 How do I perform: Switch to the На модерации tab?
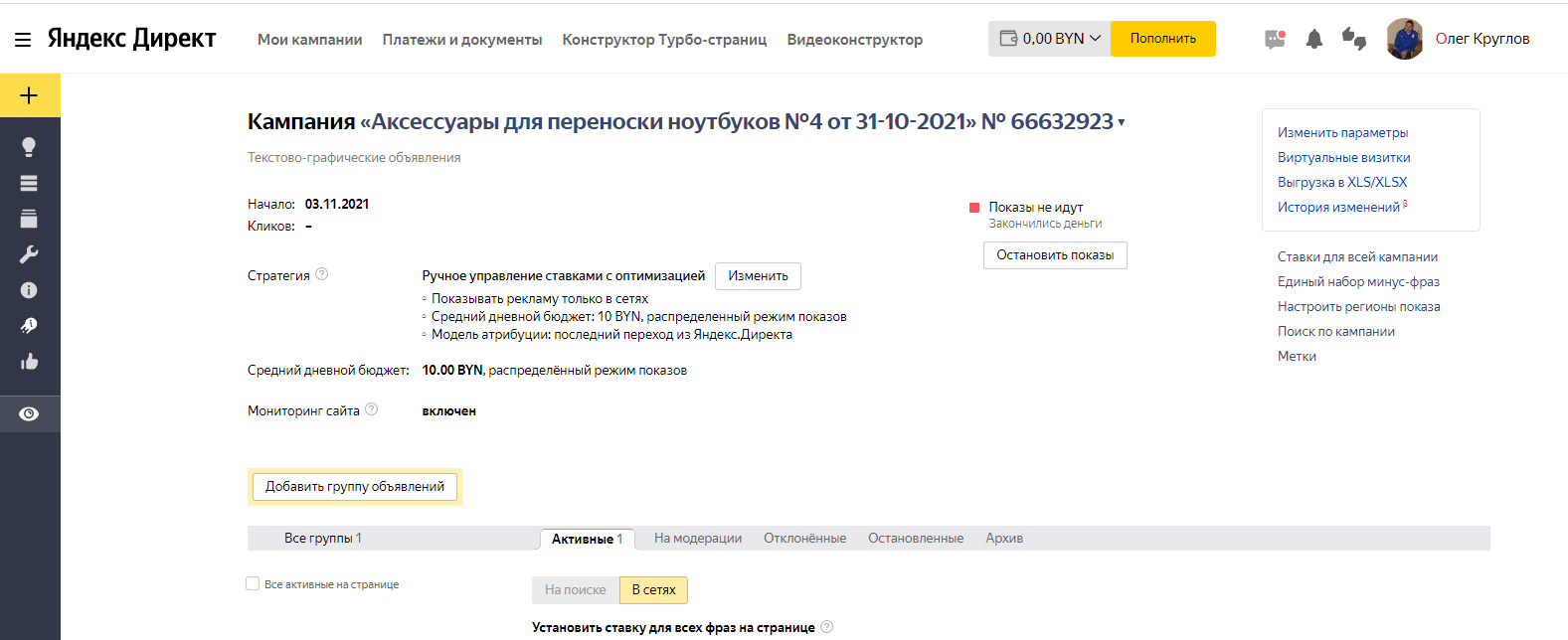pos(698,538)
